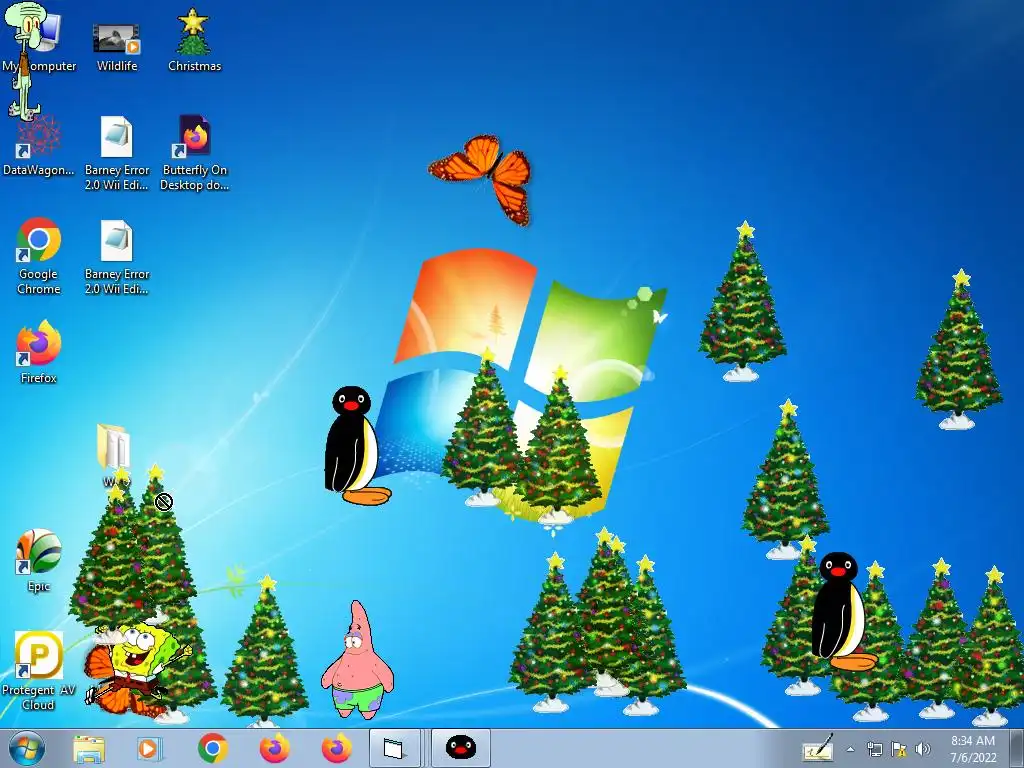Image resolution: width=1024 pixels, height=768 pixels.
Task: Open the clock showing 8:34 AM
Action: [x=973, y=749]
